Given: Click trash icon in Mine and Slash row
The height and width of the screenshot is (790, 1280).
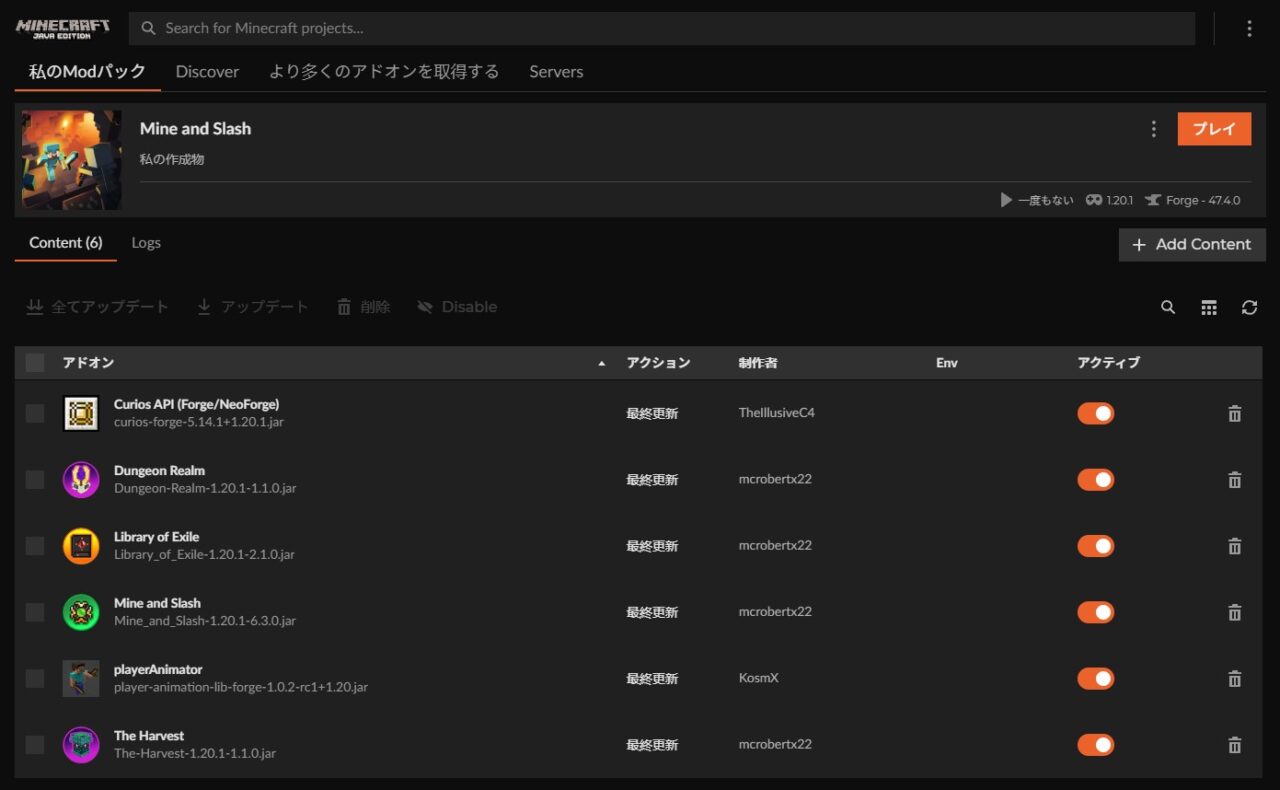Looking at the screenshot, I should coord(1234,612).
